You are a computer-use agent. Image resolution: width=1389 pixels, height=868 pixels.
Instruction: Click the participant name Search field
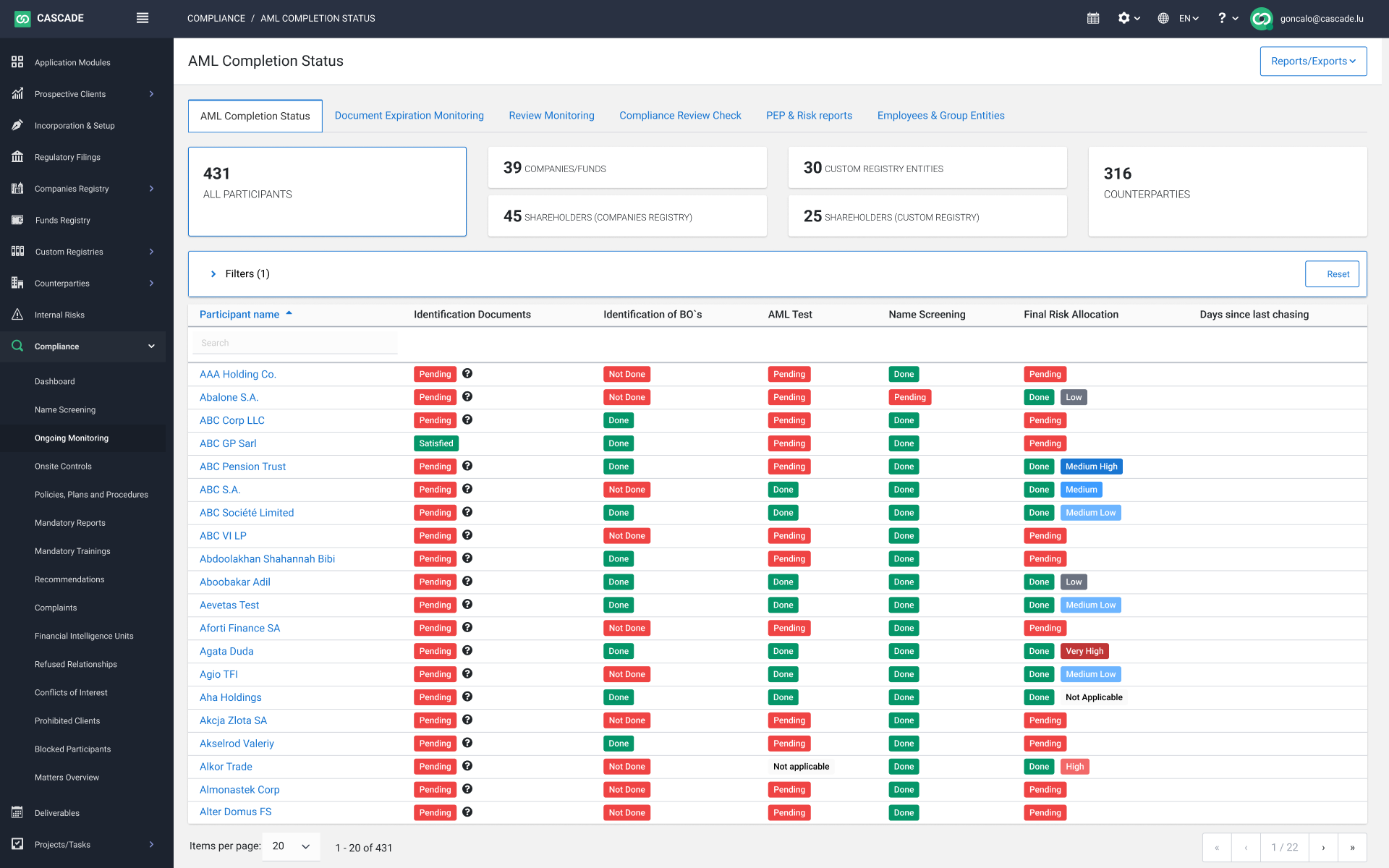click(x=294, y=343)
